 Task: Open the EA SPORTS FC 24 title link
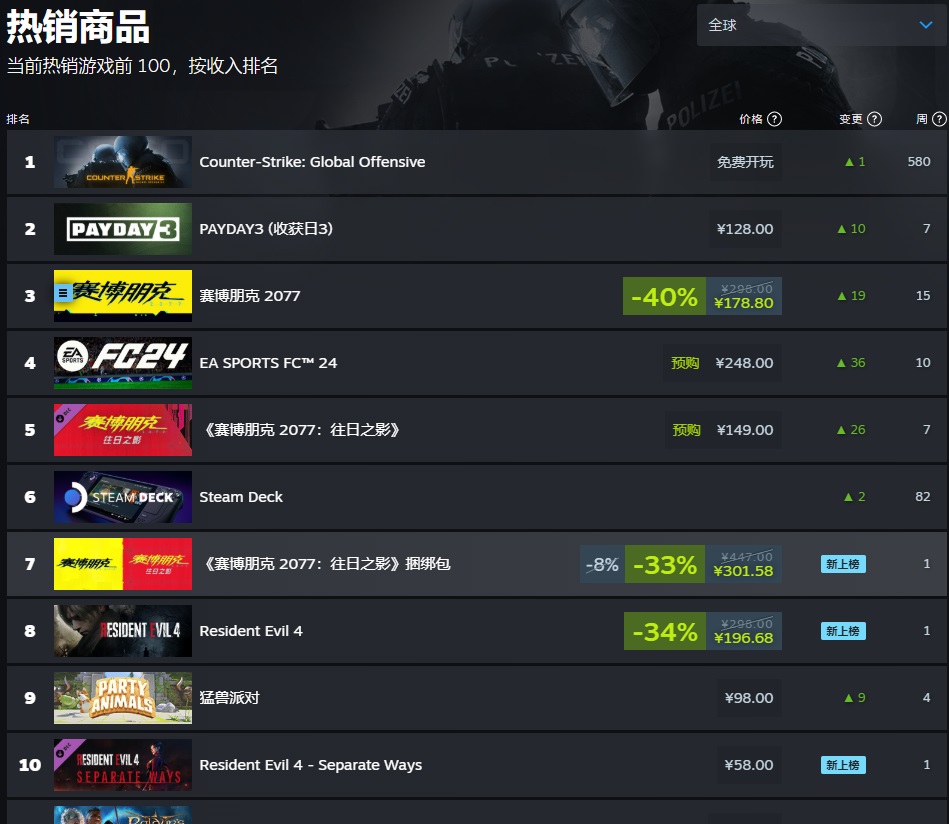(x=268, y=363)
